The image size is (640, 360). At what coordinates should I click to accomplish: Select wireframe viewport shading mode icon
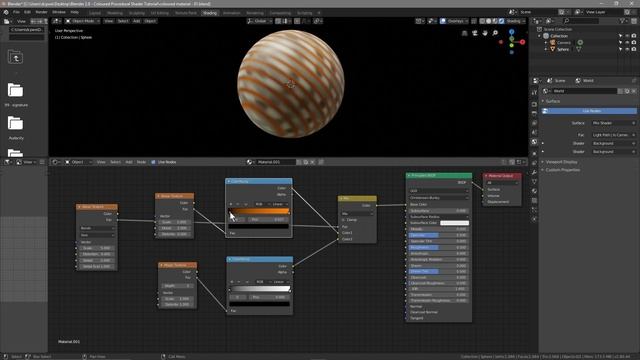pos(482,21)
